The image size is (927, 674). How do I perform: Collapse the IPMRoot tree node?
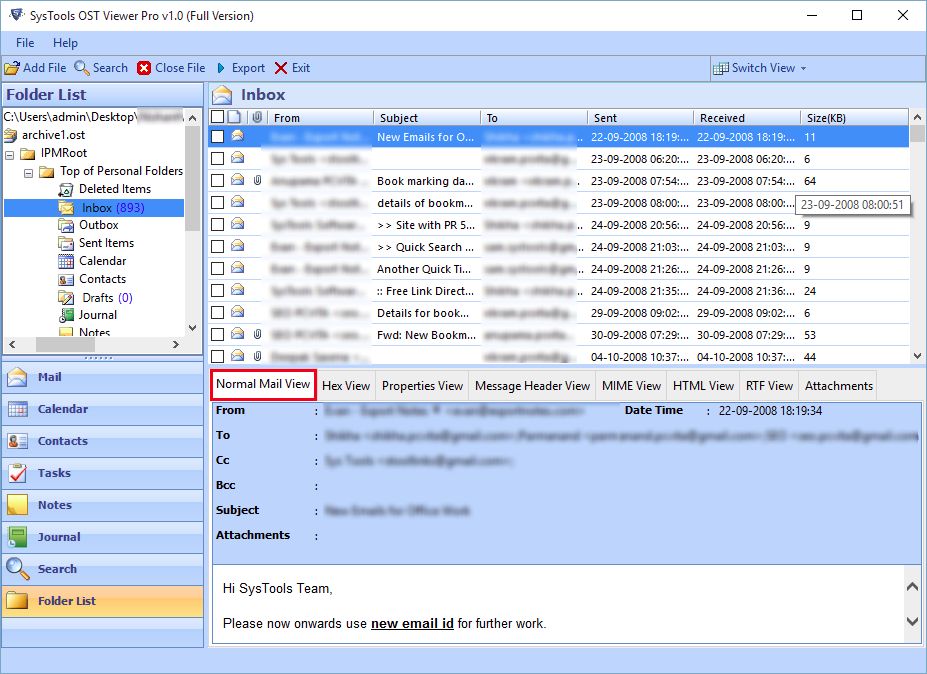pyautogui.click(x=10, y=155)
